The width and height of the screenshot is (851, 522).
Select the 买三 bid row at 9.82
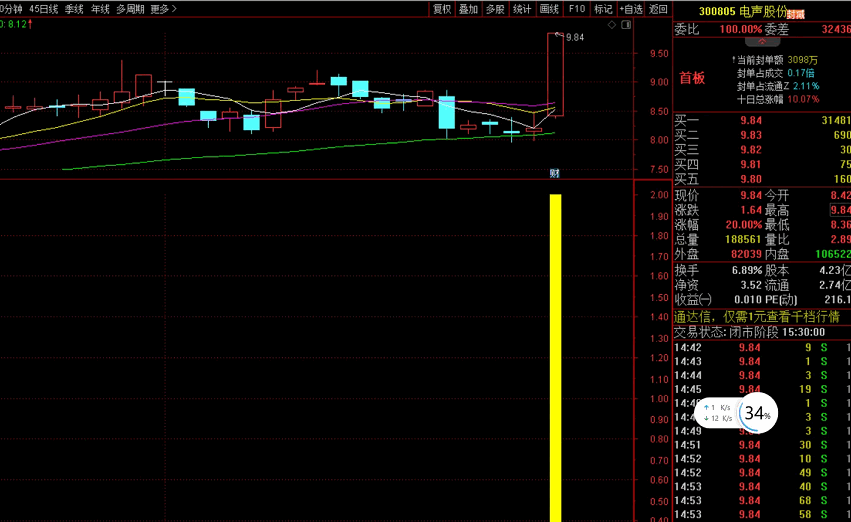tap(762, 150)
